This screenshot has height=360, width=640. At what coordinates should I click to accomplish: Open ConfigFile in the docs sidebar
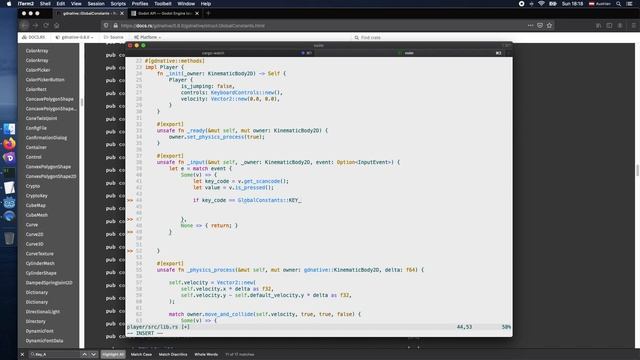click(36, 128)
